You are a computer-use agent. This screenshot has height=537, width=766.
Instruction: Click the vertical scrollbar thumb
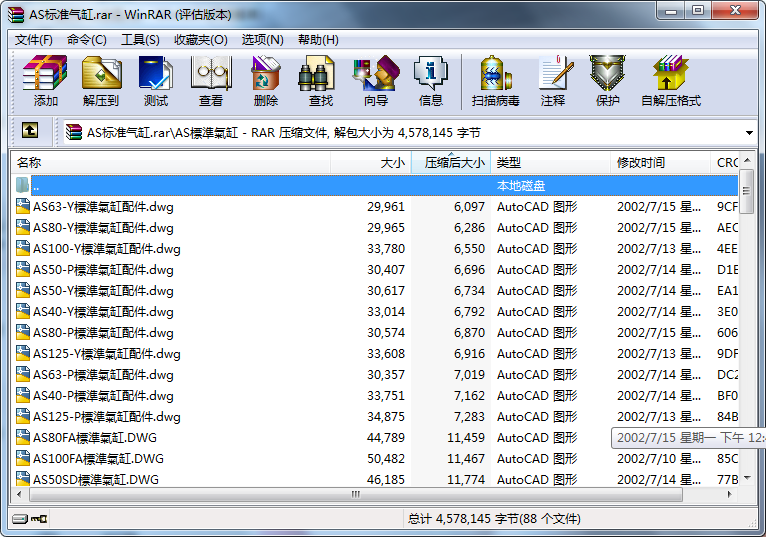tap(746, 191)
